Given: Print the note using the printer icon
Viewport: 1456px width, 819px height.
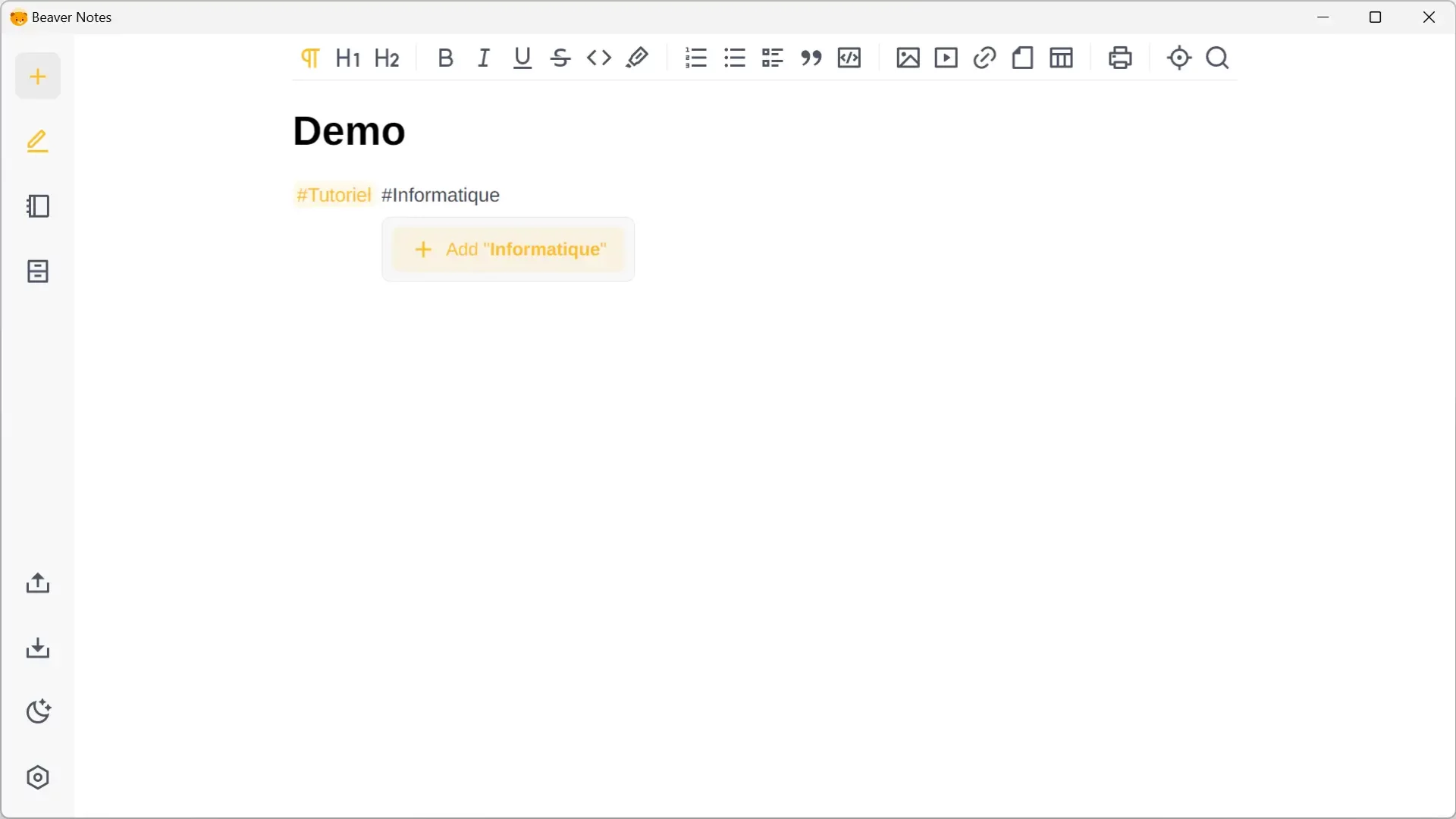Looking at the screenshot, I should [1121, 58].
